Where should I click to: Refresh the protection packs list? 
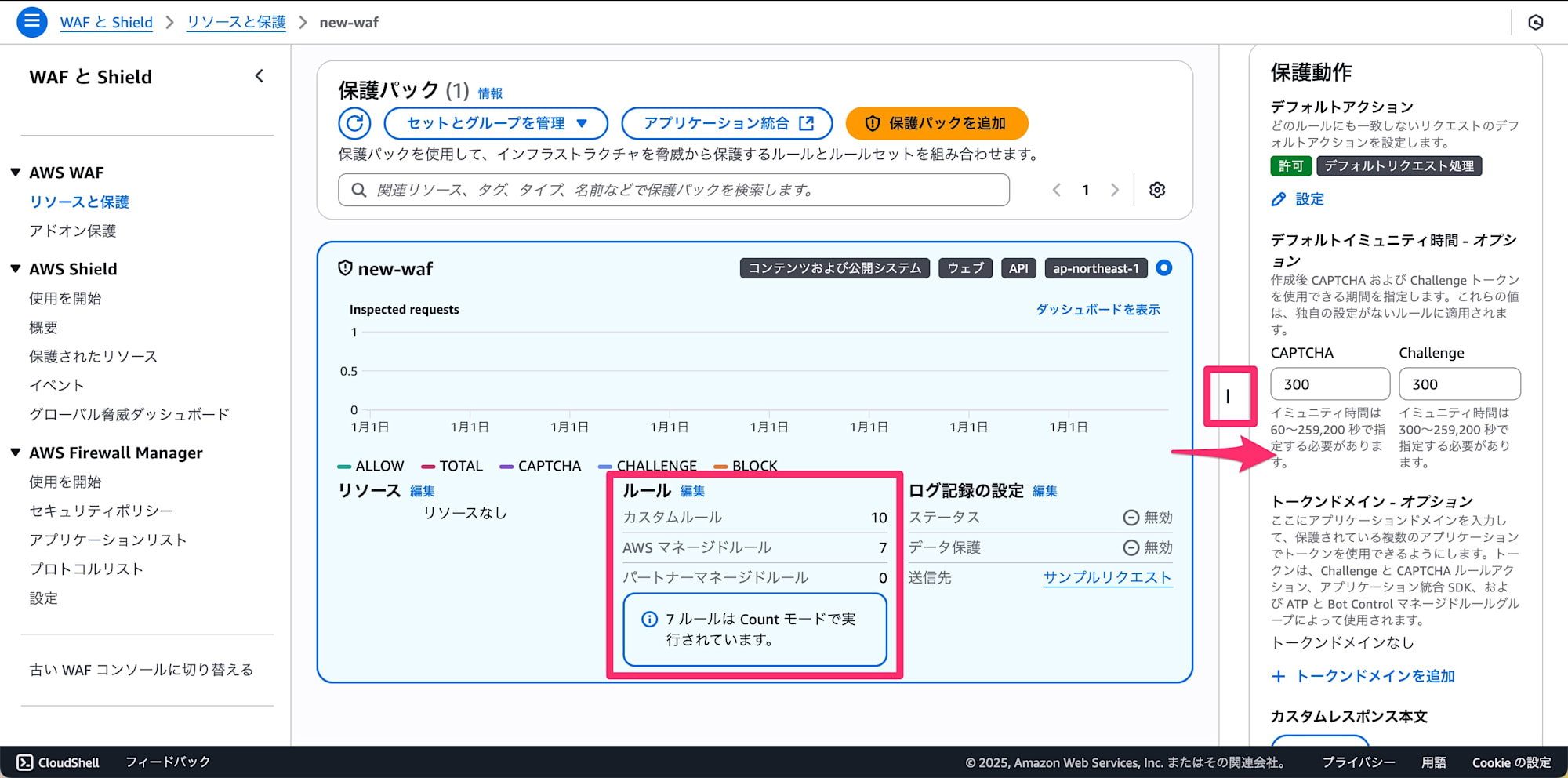coord(354,123)
